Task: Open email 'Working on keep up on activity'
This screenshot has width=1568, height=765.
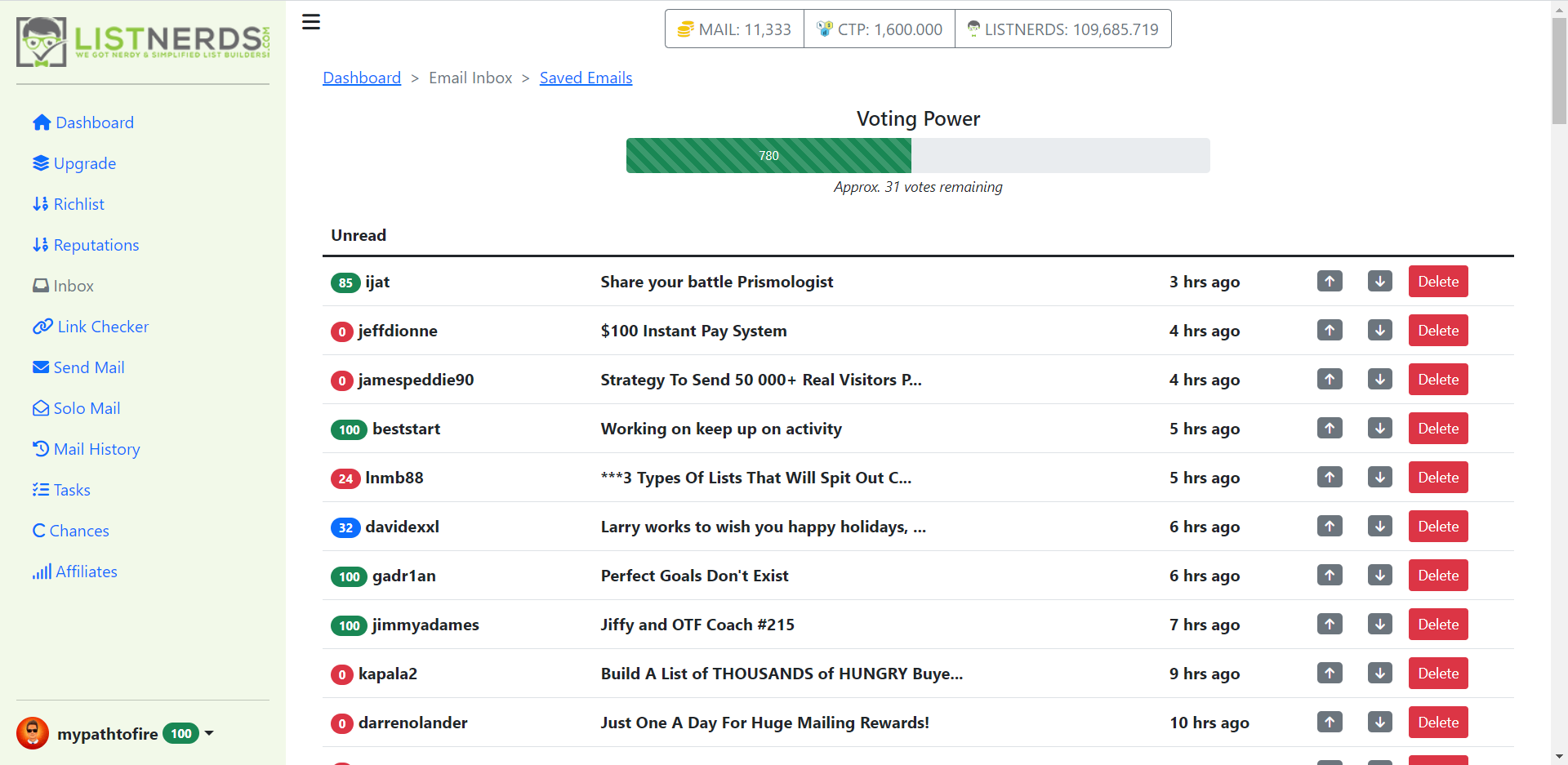Action: (x=721, y=429)
